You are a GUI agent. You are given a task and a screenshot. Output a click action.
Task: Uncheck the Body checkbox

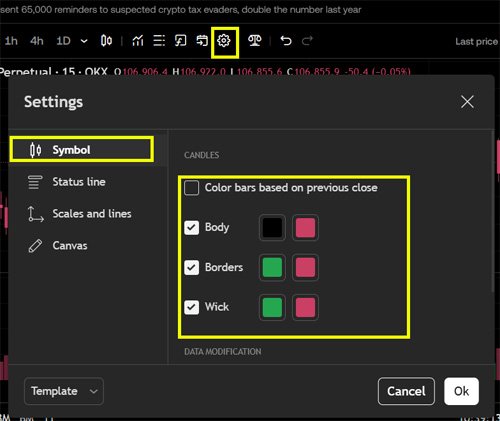(192, 228)
